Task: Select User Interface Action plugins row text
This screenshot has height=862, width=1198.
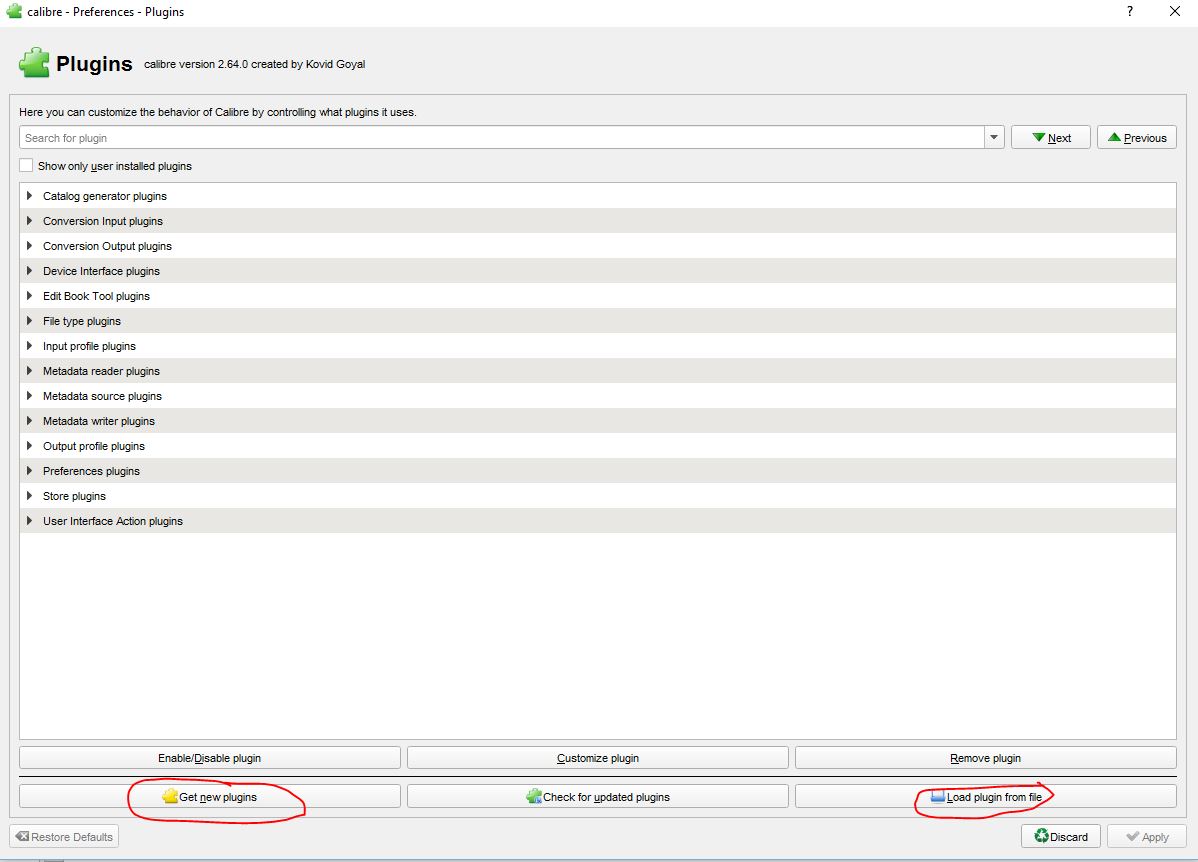Action: tap(113, 521)
